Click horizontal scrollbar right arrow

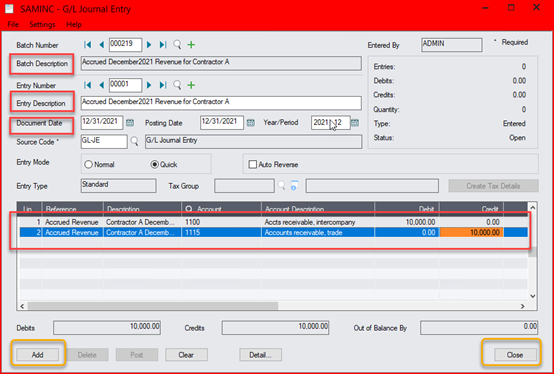(x=522, y=306)
